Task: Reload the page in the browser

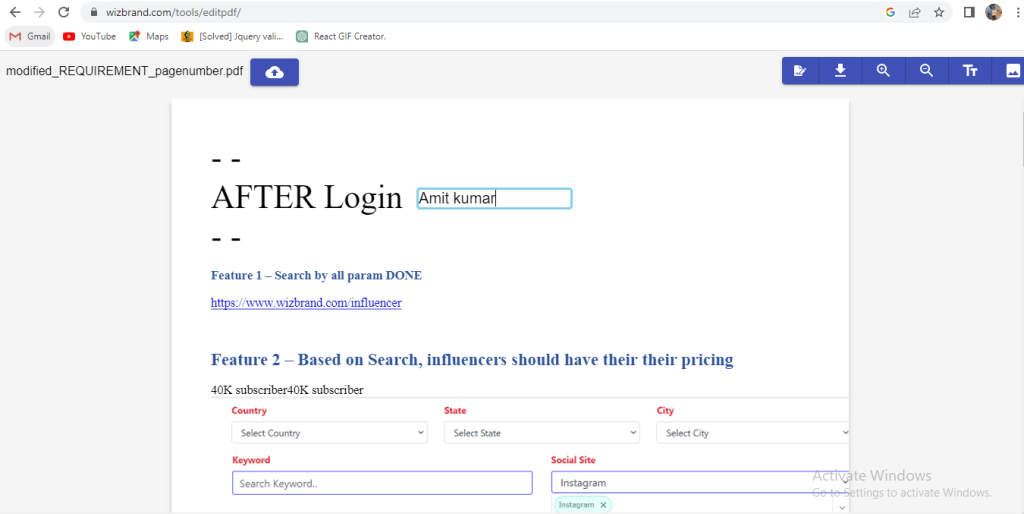Action: [64, 13]
